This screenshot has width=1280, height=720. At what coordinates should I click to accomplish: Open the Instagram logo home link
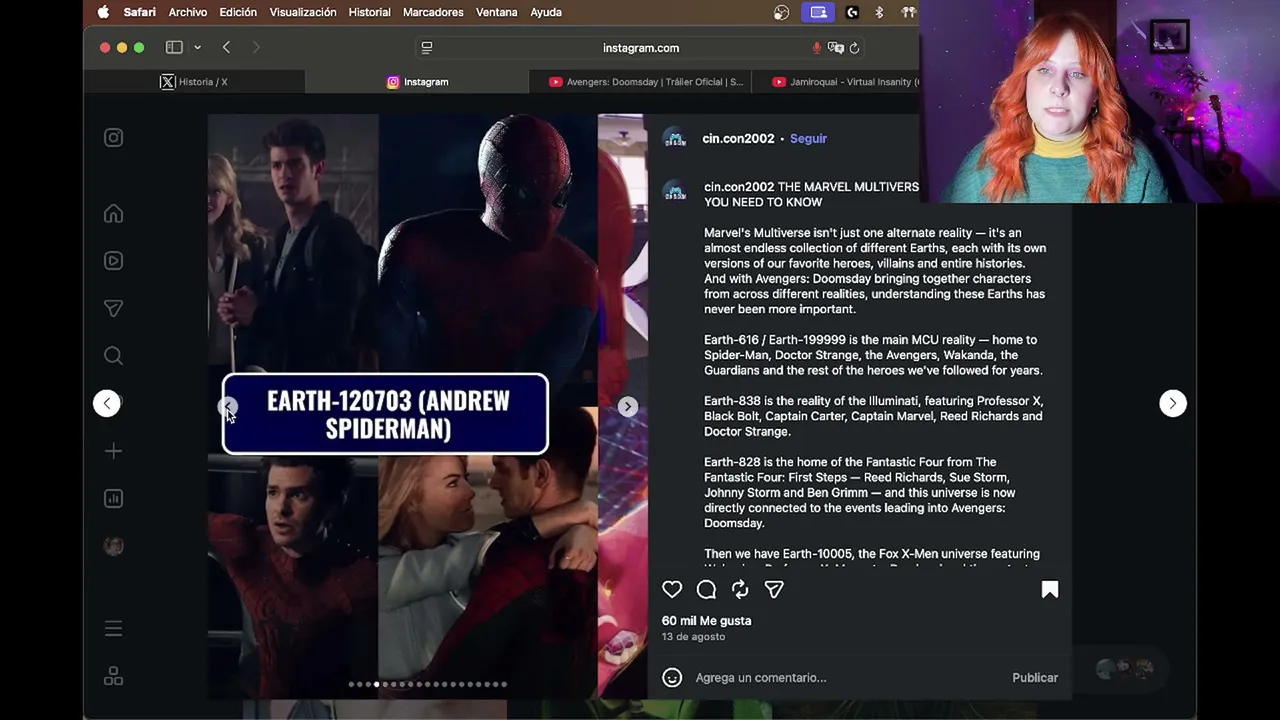[x=113, y=138]
